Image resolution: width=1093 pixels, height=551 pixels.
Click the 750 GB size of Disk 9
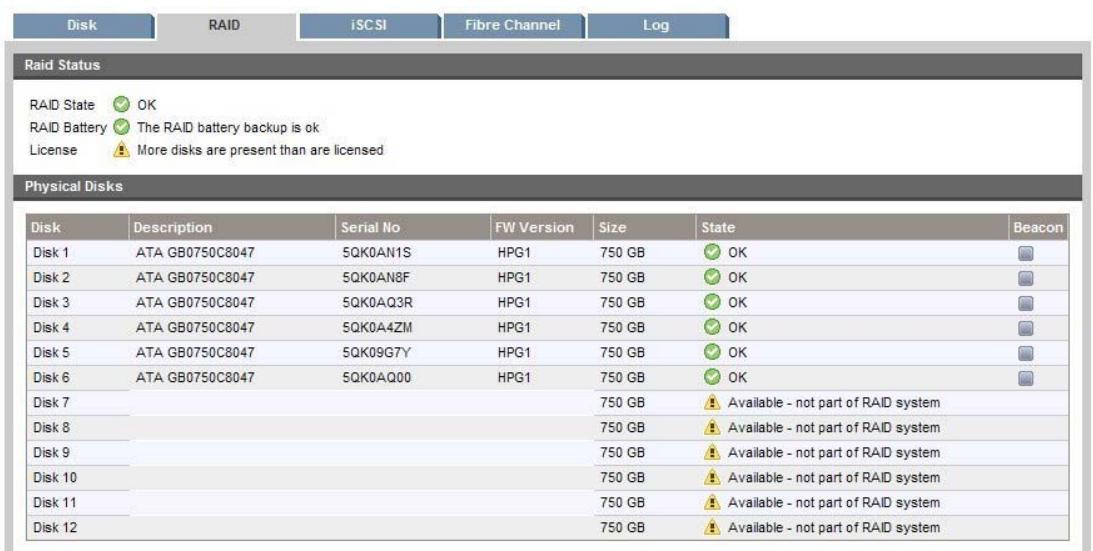click(x=622, y=453)
